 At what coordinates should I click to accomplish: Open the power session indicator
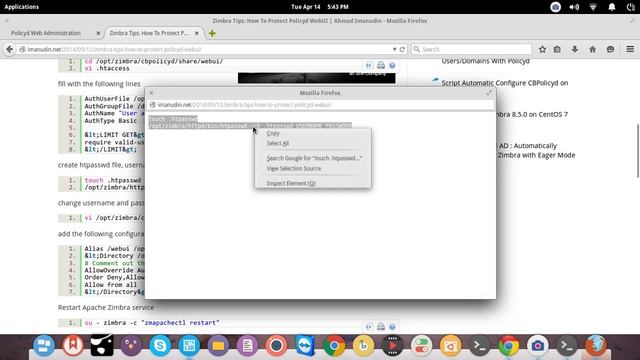(631, 7)
